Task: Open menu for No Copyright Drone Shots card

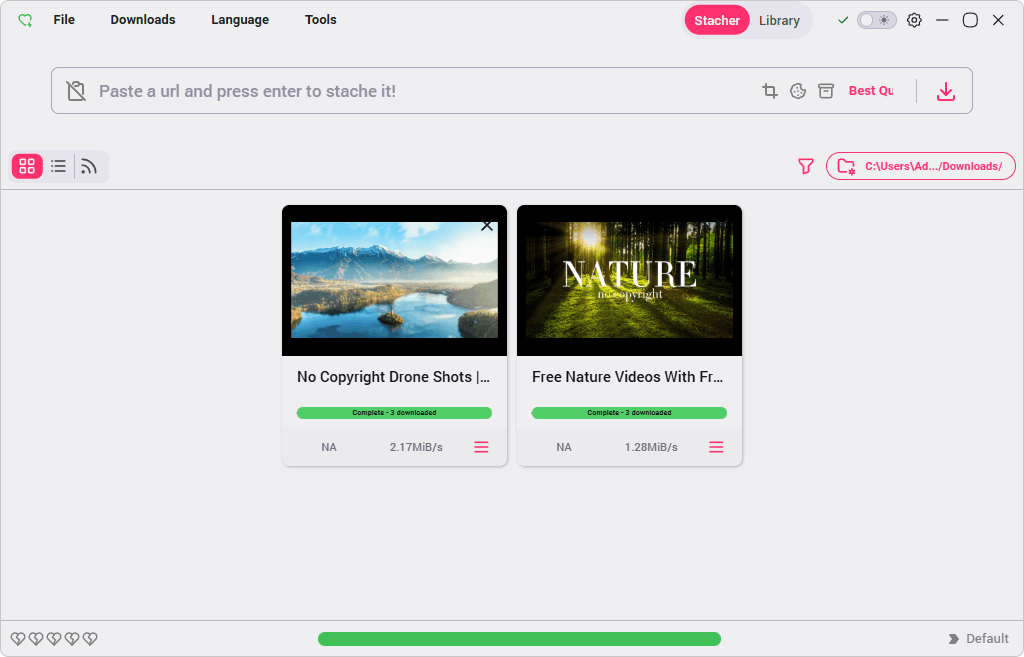Action: [x=481, y=447]
